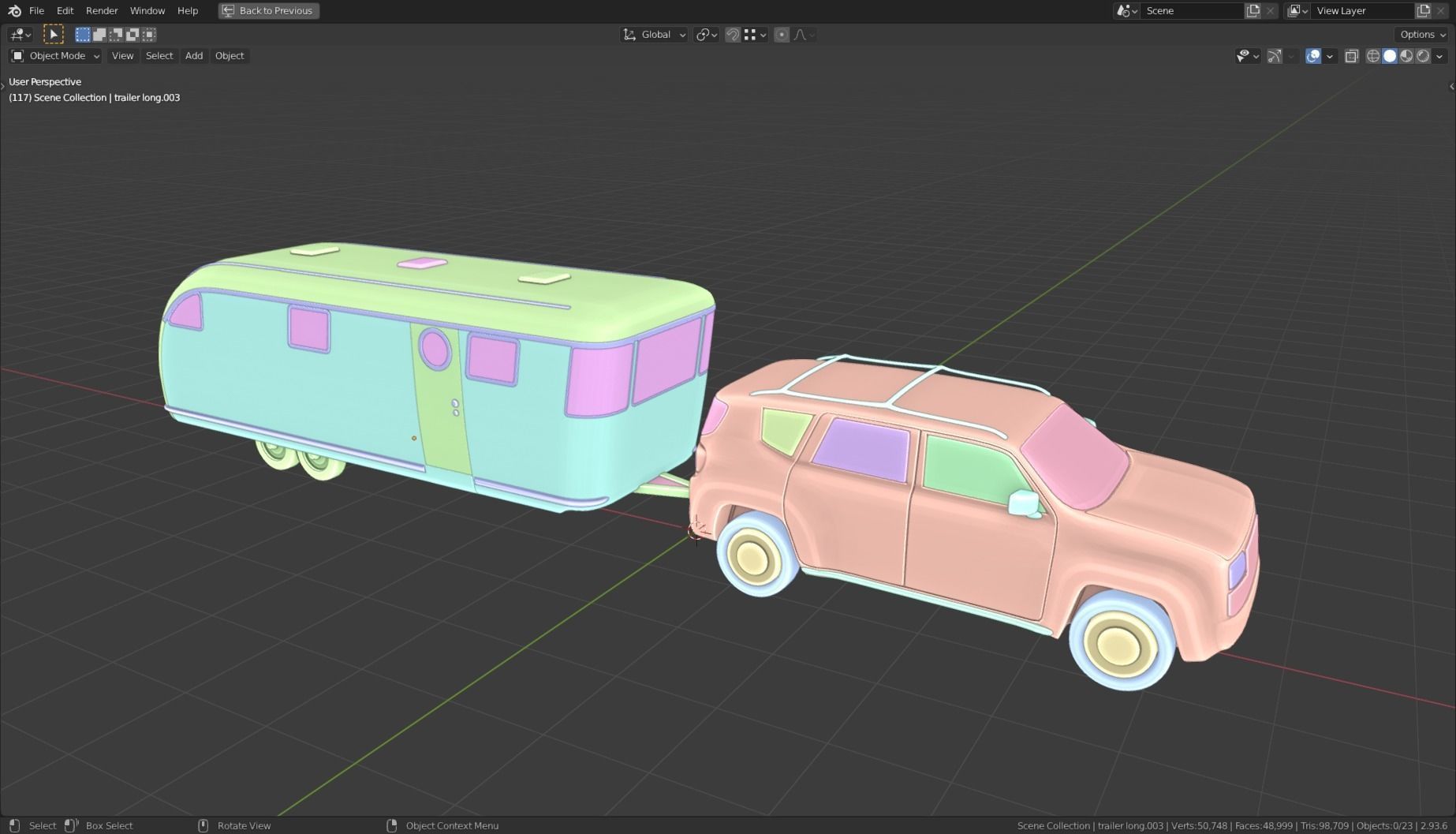Choose the Extend selection mode icon
The image size is (1456, 834).
(x=99, y=34)
